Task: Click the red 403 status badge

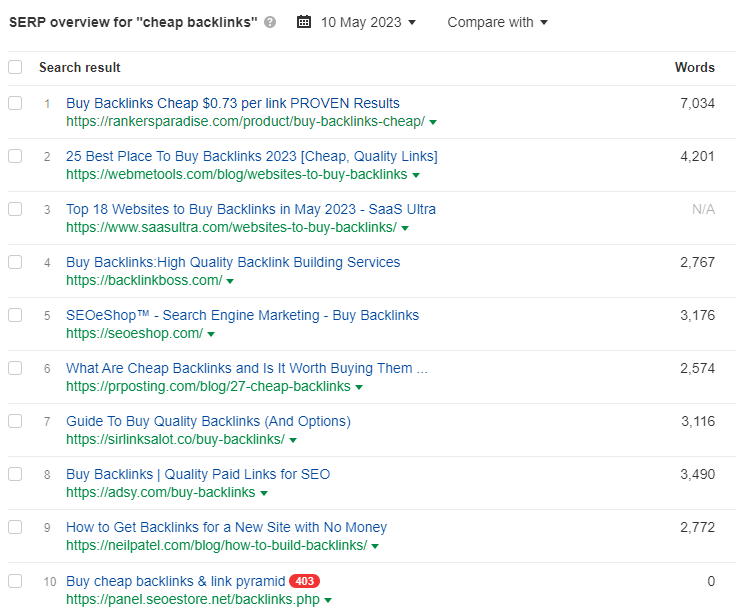Action: pyautogui.click(x=304, y=581)
